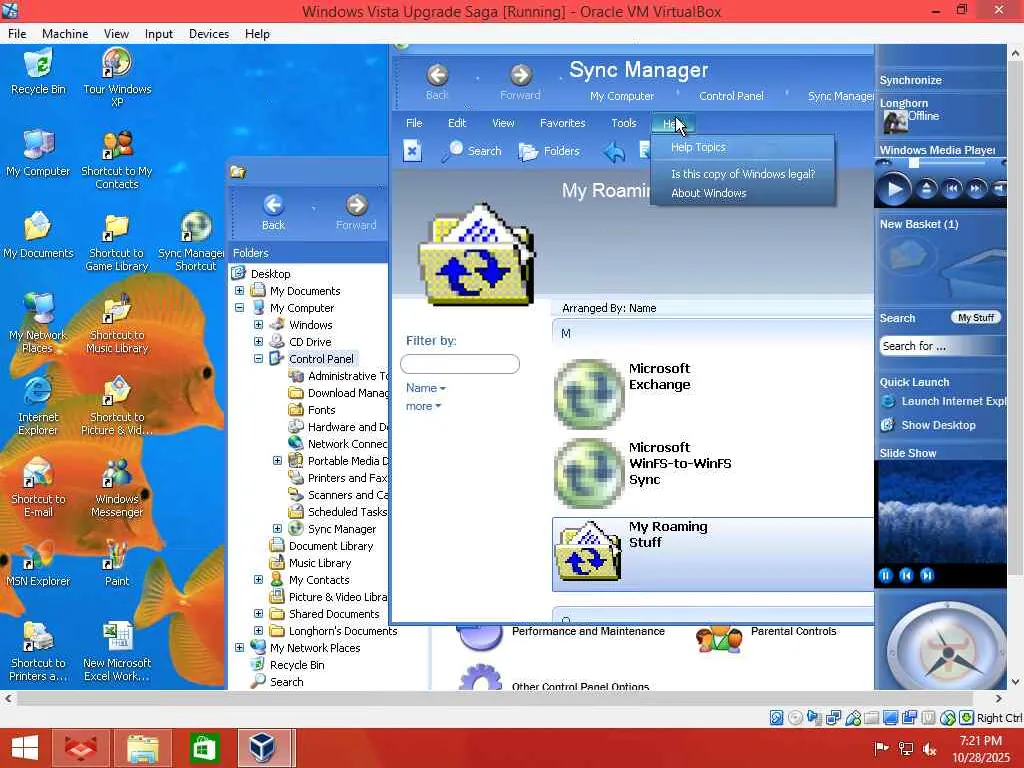Expand Windows drive tree node
The image size is (1024, 768).
pyautogui.click(x=259, y=325)
